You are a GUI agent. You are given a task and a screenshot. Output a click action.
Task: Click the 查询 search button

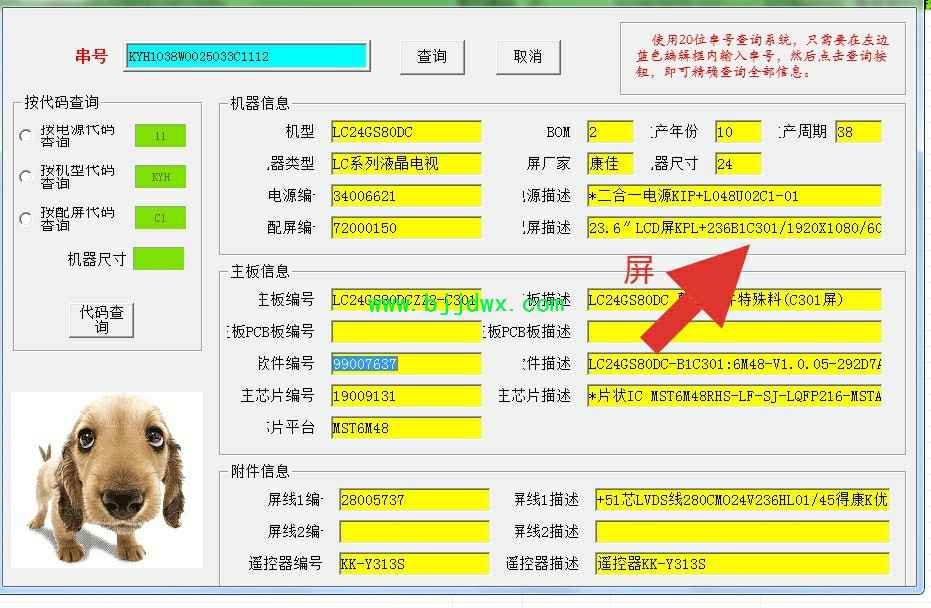[432, 57]
